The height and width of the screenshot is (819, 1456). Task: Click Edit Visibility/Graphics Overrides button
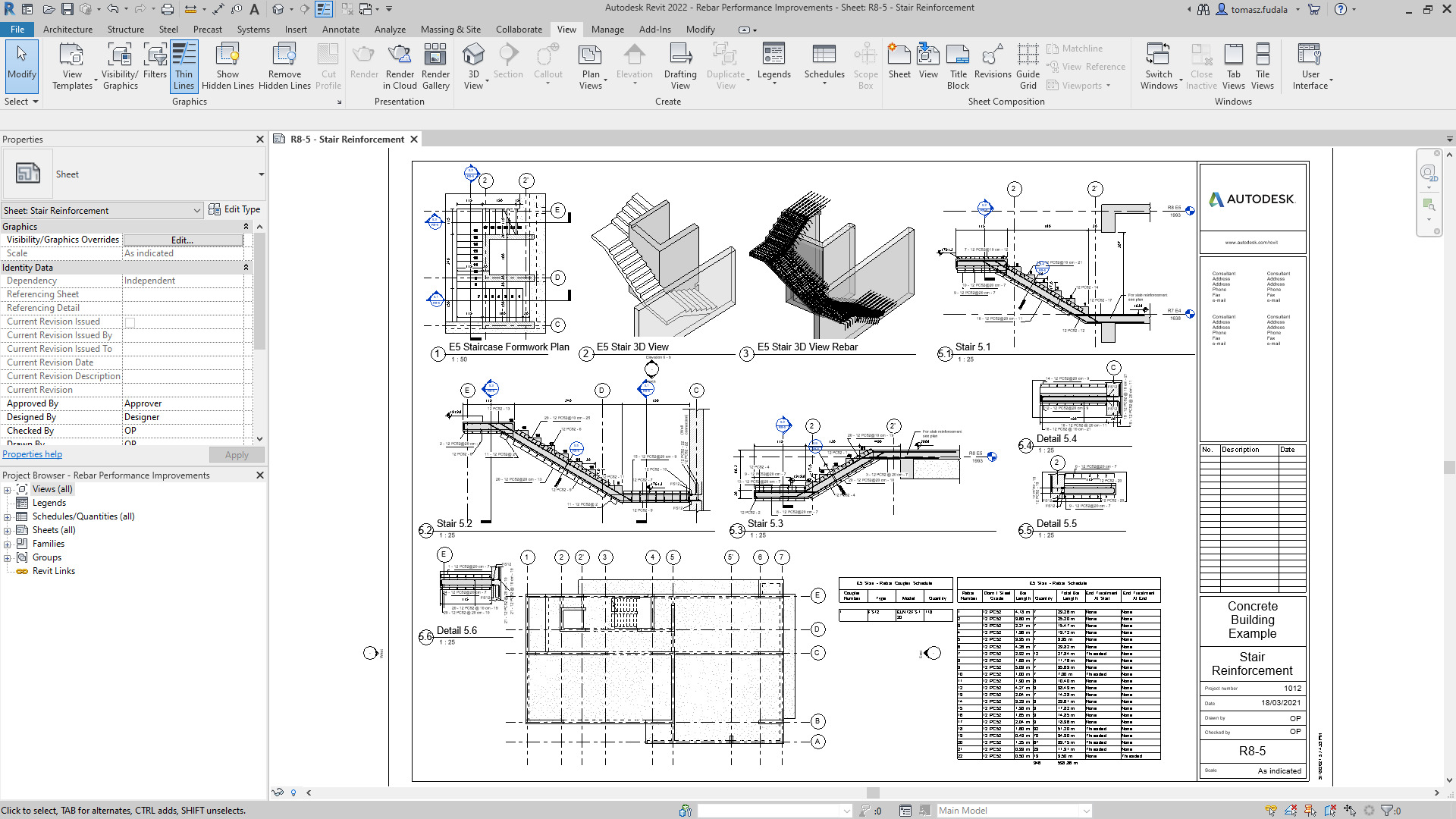pos(182,240)
